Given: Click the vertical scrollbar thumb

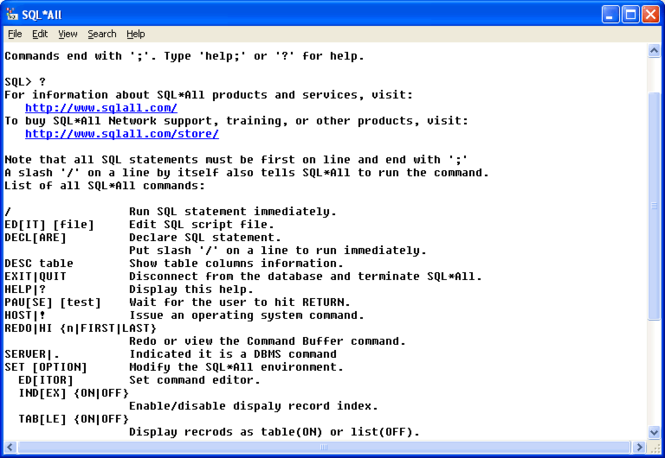Looking at the screenshot, I should click(x=654, y=206).
